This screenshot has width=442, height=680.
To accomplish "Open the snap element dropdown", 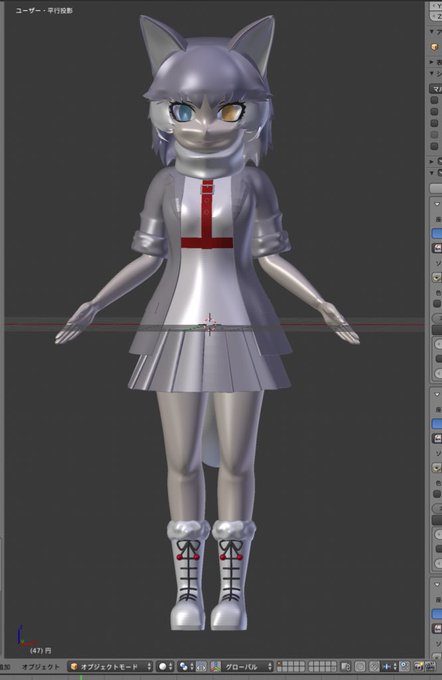I will pyautogui.click(x=389, y=667).
